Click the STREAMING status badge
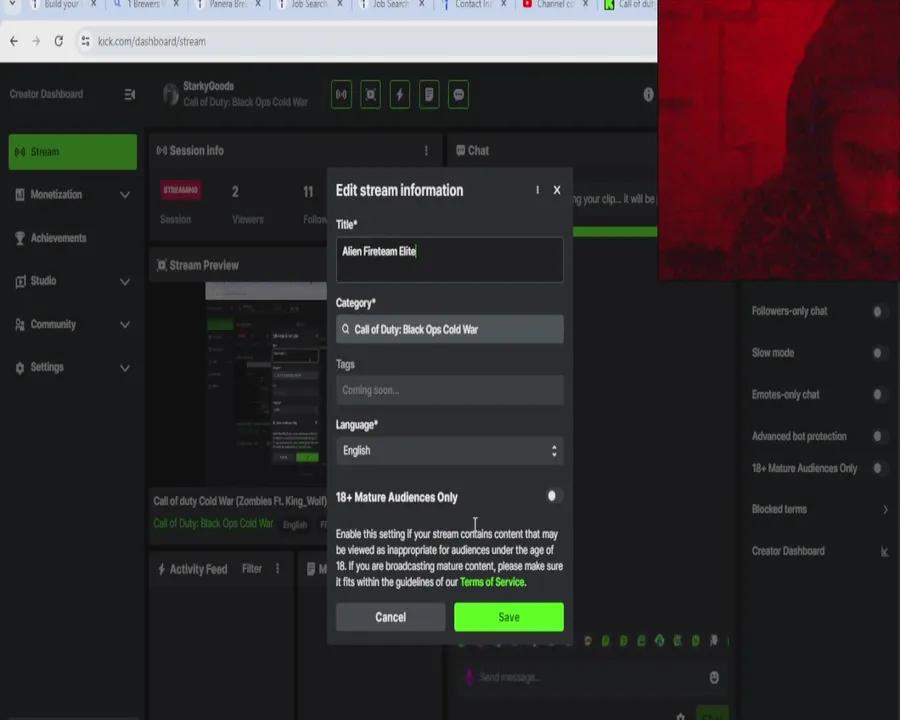This screenshot has height=720, width=900. pyautogui.click(x=181, y=190)
